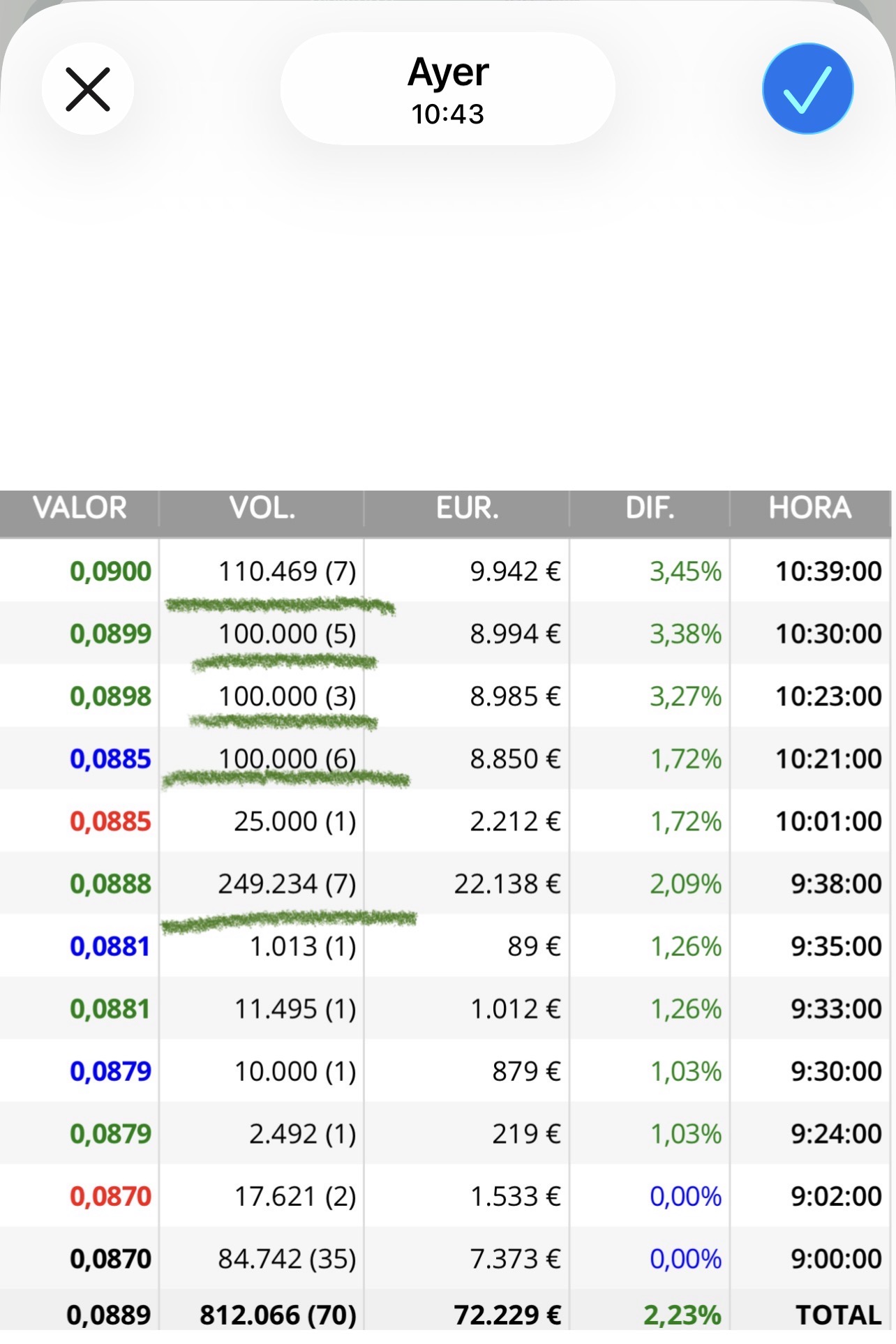Confirm with the blue checkmark button

coord(807,89)
